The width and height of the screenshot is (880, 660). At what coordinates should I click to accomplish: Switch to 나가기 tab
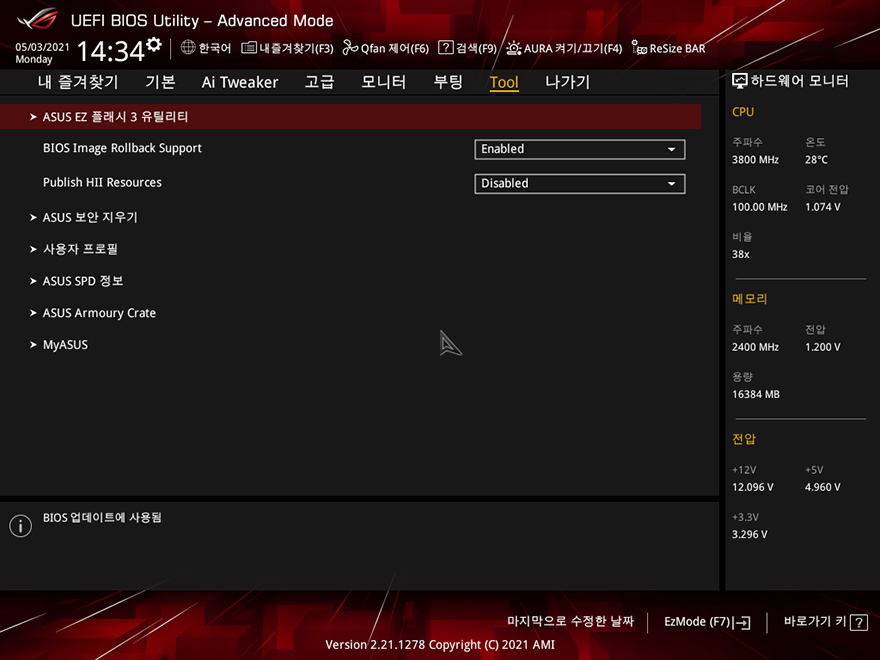(x=567, y=82)
